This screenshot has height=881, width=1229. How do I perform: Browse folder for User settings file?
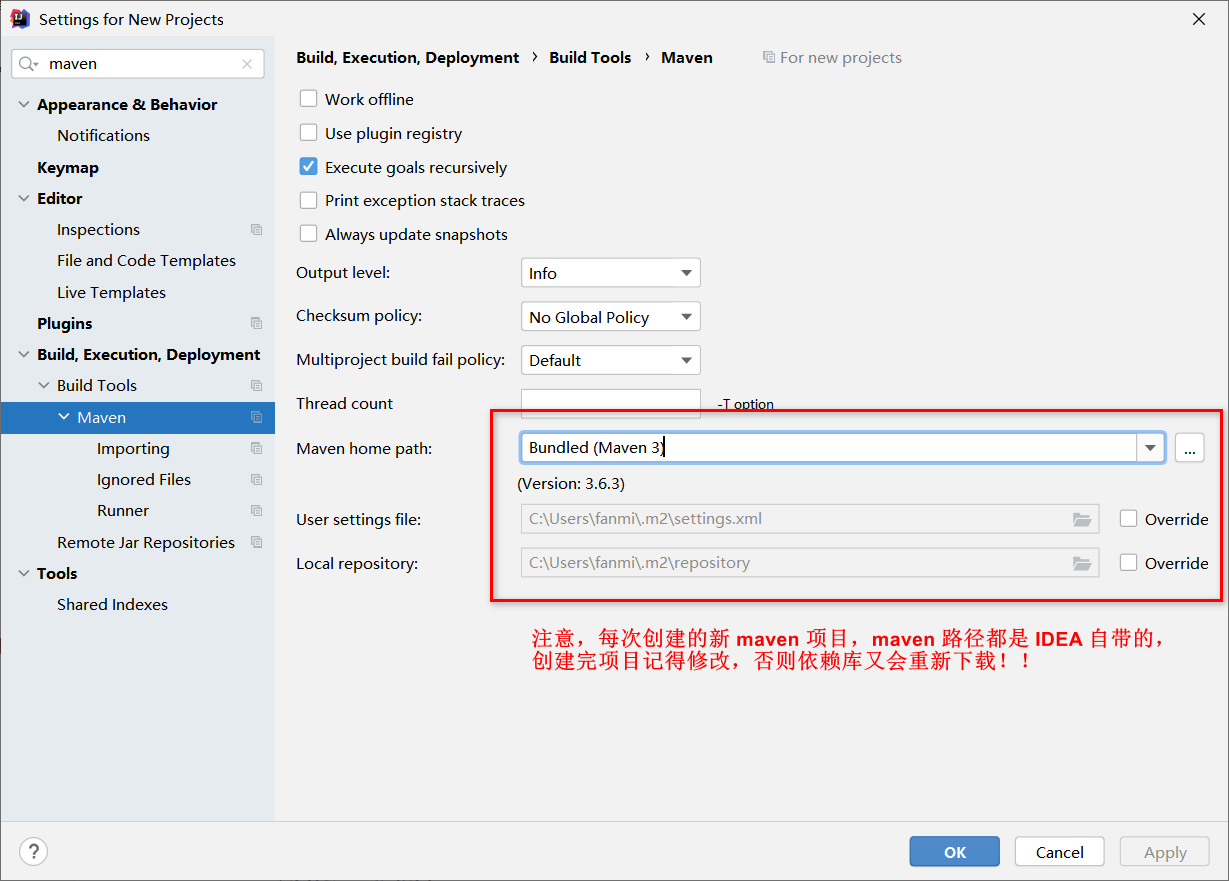click(x=1082, y=519)
